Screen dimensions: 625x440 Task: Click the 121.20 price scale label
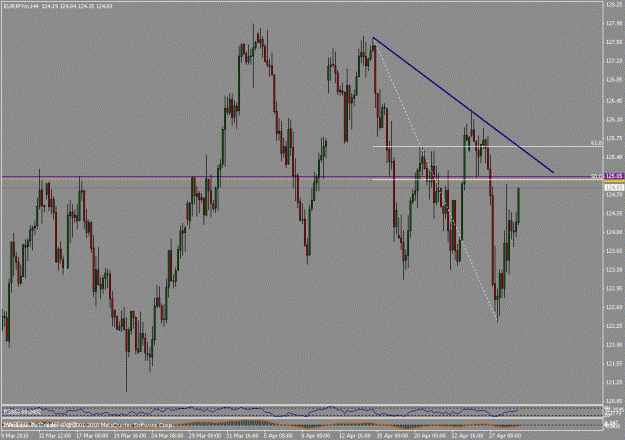point(614,382)
